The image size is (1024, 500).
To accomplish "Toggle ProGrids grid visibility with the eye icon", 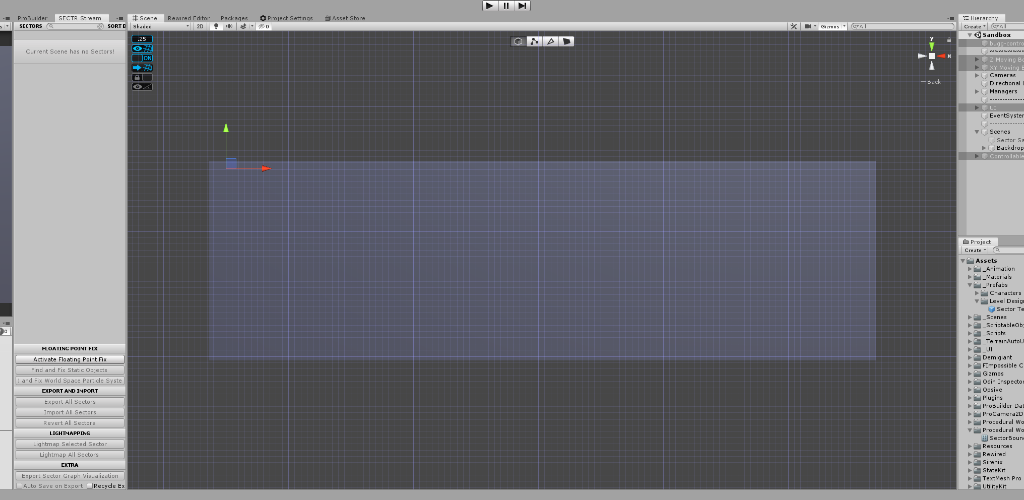I will click(x=142, y=48).
